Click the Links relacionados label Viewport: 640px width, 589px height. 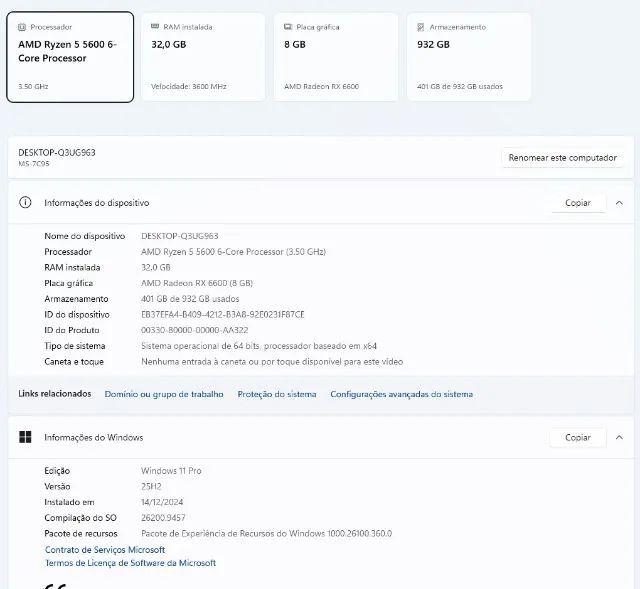(x=55, y=394)
